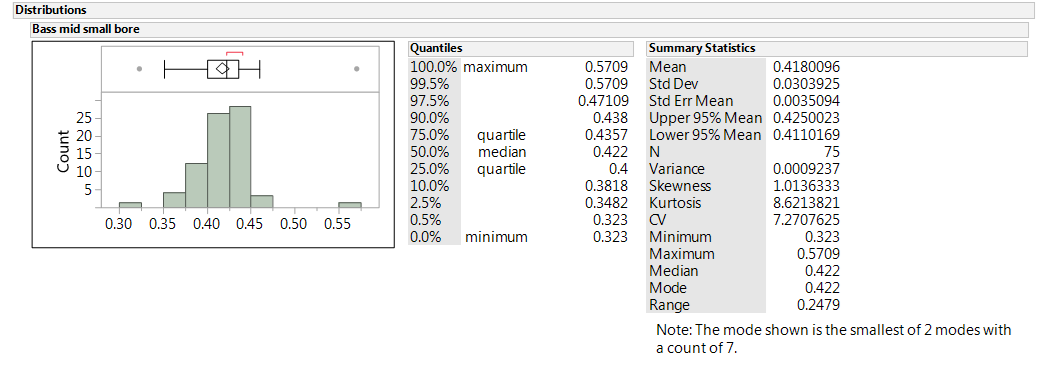Click the 0.5% quantile label
This screenshot has width=1038, height=367.
425,220
